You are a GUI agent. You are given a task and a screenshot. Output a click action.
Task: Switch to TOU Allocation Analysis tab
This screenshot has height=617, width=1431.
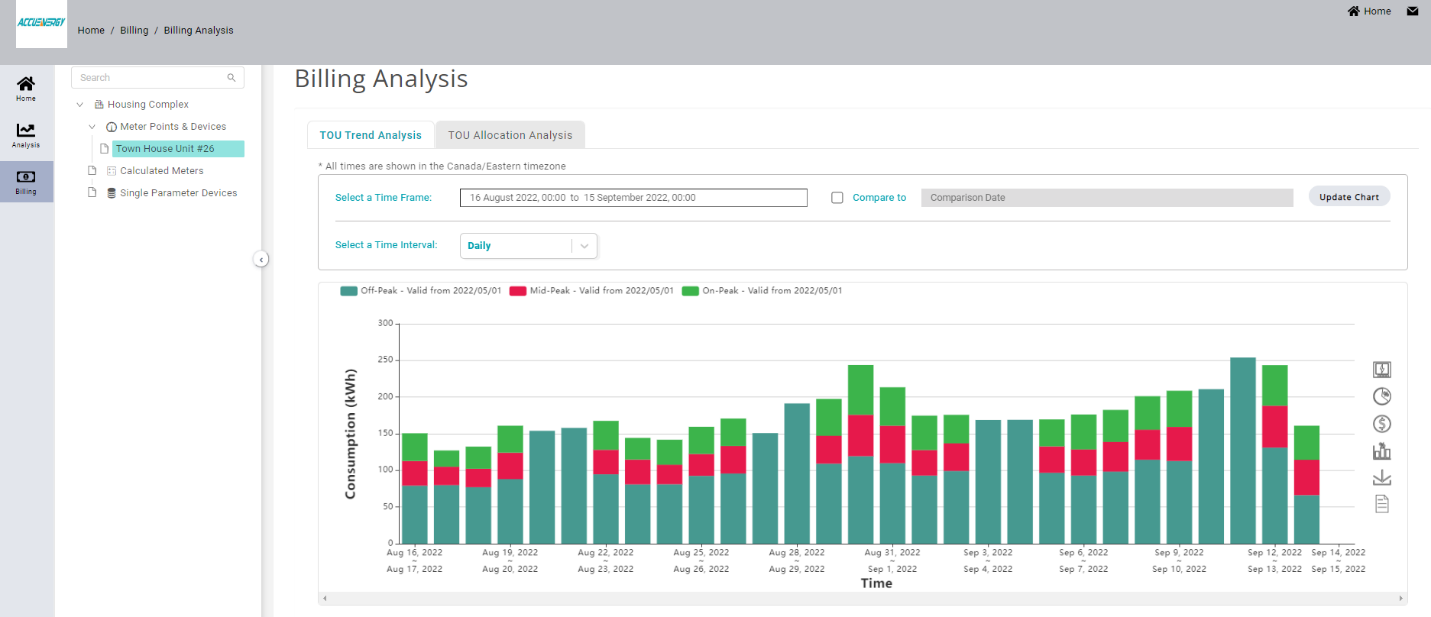click(x=510, y=135)
